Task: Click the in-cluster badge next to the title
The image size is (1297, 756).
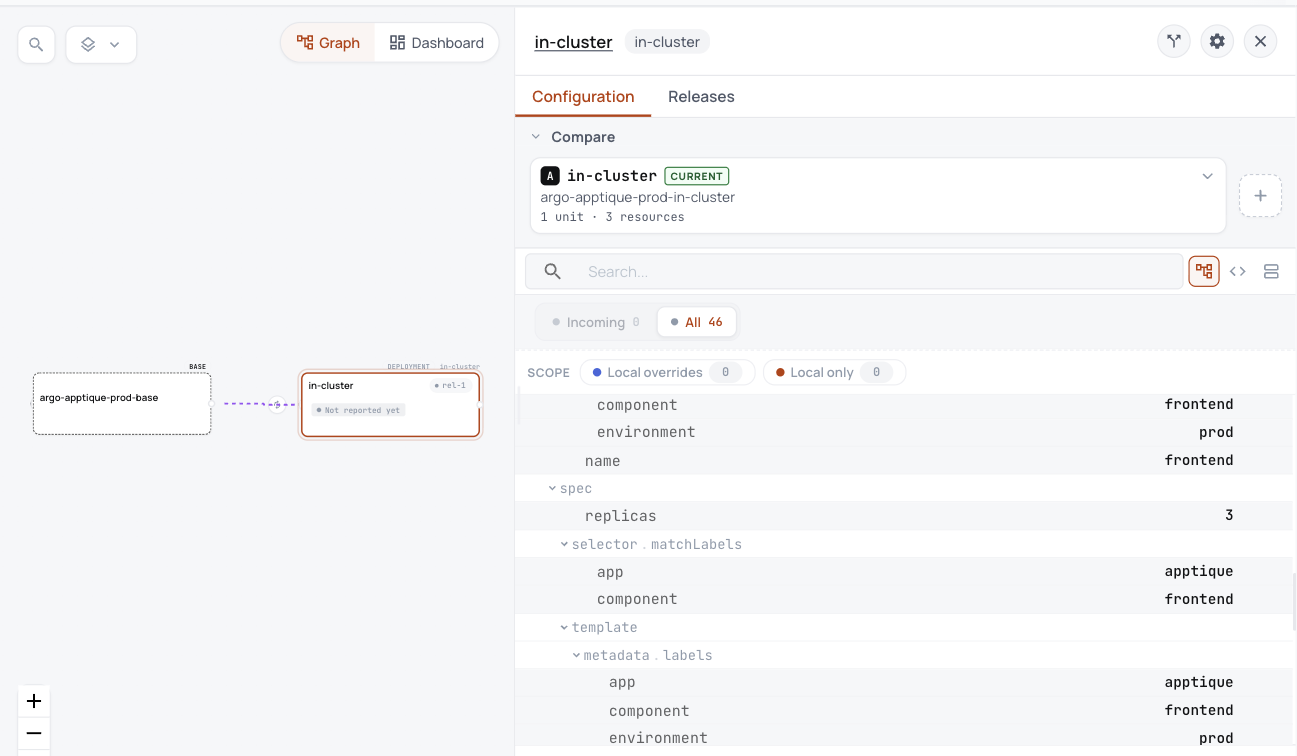Action: (x=667, y=42)
